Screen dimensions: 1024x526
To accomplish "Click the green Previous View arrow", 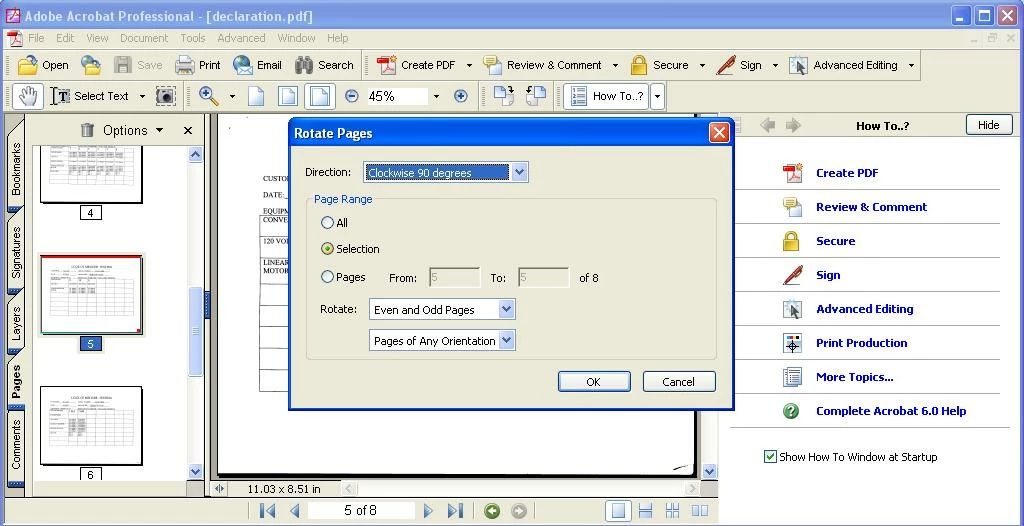I will 492,510.
